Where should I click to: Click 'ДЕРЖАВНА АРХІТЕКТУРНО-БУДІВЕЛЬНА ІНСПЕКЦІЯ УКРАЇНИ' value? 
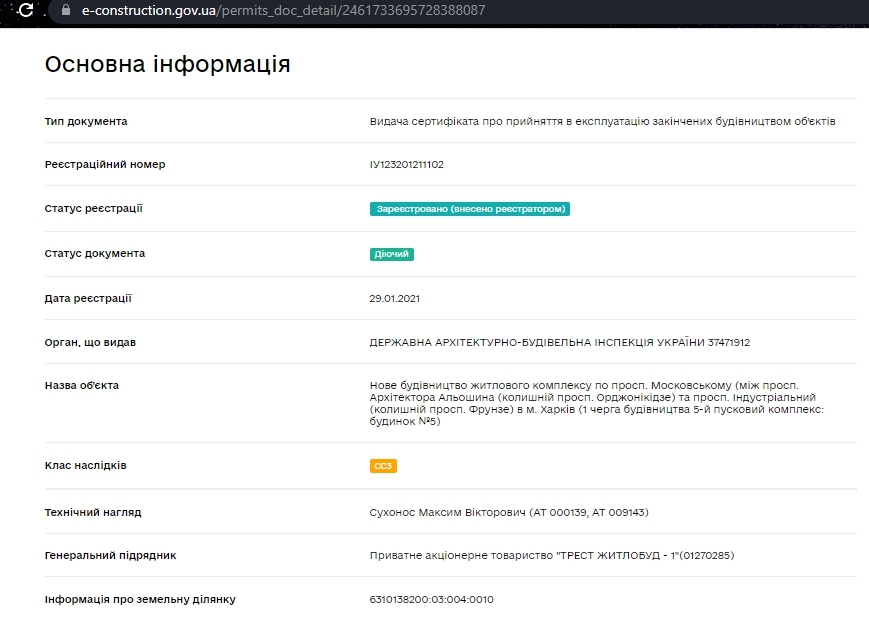coord(560,343)
